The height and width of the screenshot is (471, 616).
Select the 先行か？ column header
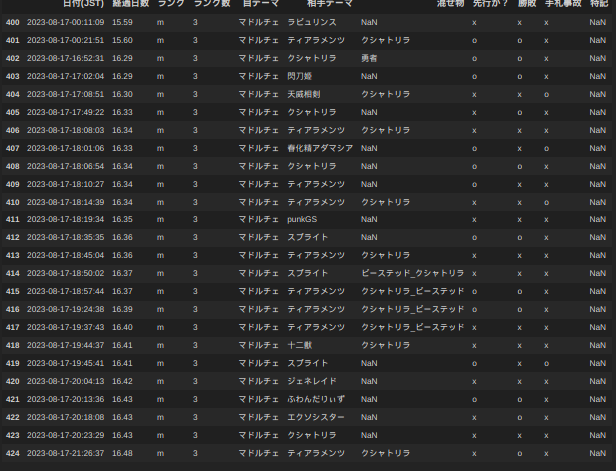[491, 4]
